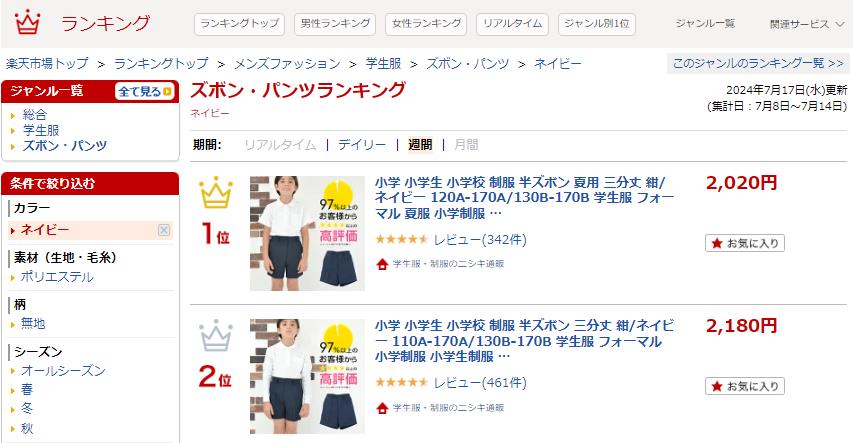Open shop house icon for first product

pos(382,264)
